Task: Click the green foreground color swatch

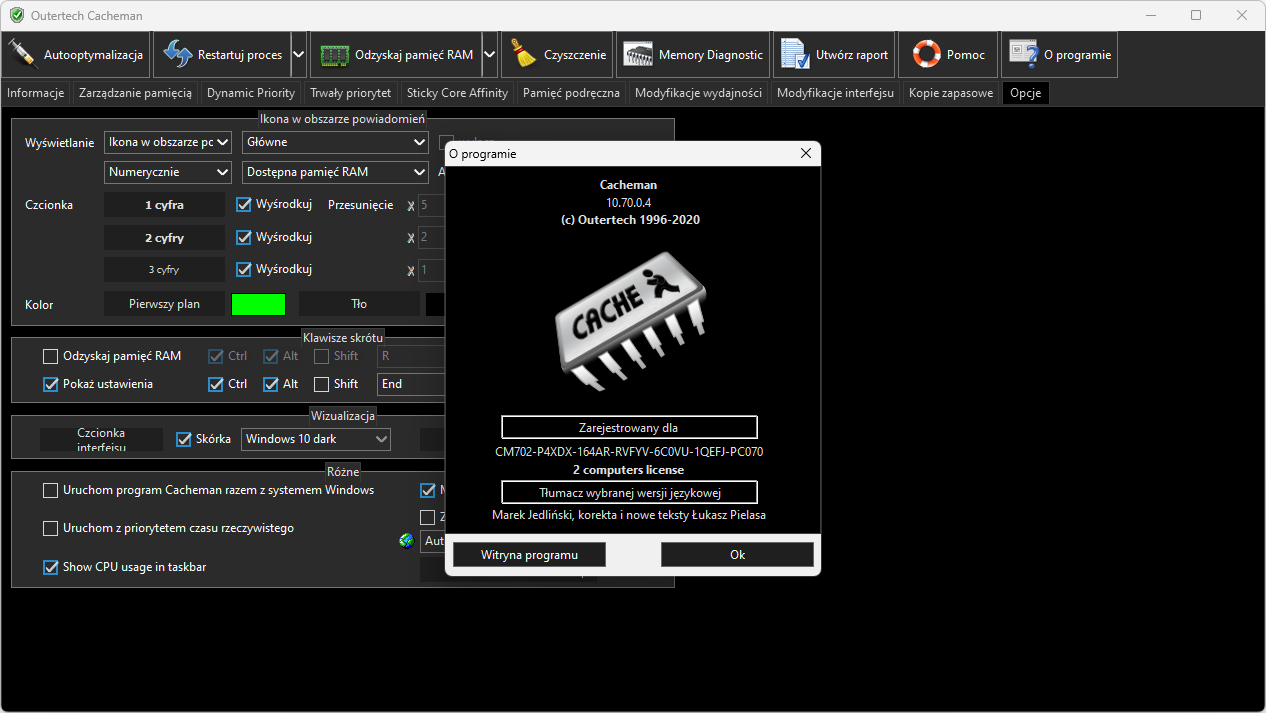Action: click(x=258, y=304)
